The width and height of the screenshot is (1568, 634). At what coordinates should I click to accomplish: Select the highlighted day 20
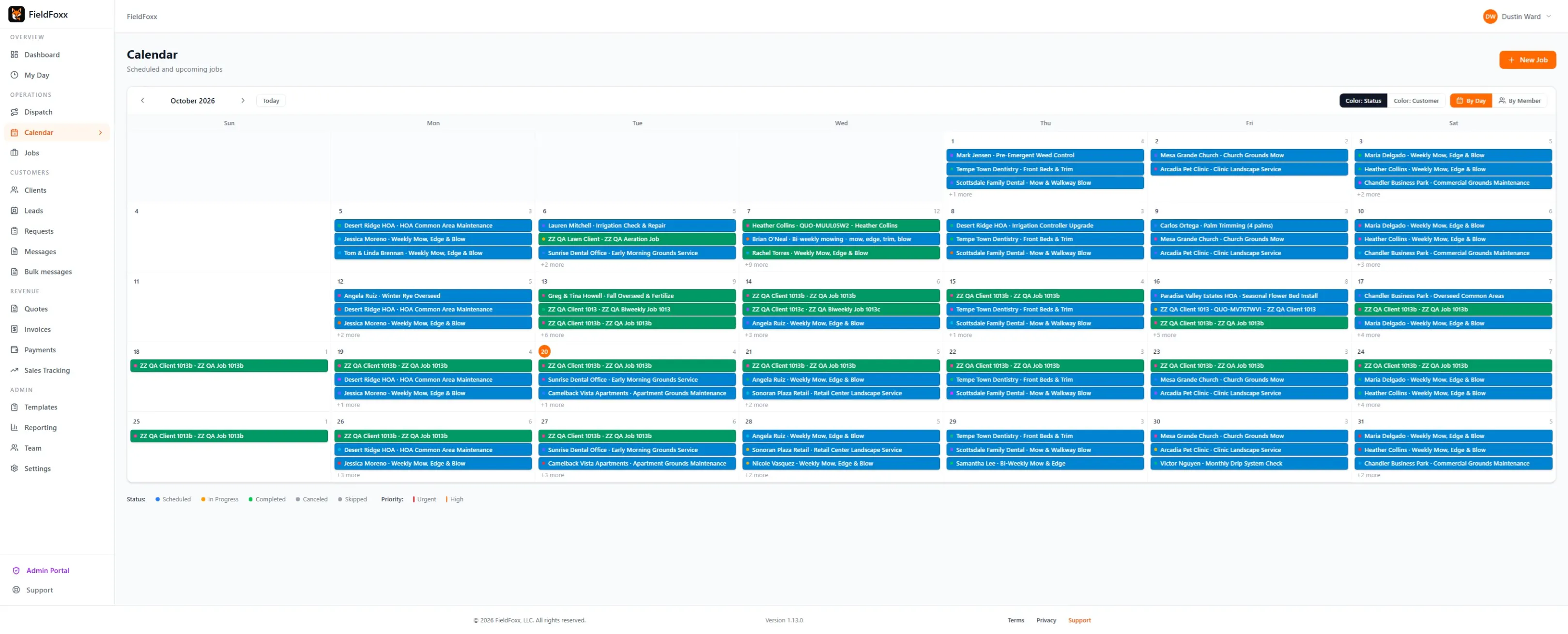click(x=544, y=352)
